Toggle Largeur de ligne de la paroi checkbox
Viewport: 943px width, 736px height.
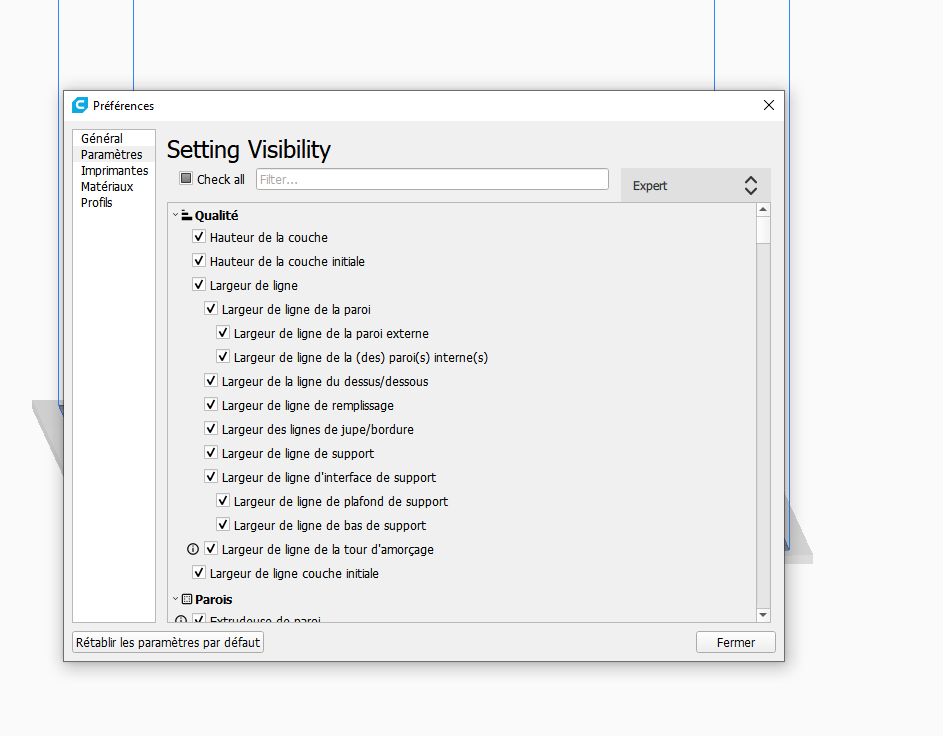click(211, 308)
